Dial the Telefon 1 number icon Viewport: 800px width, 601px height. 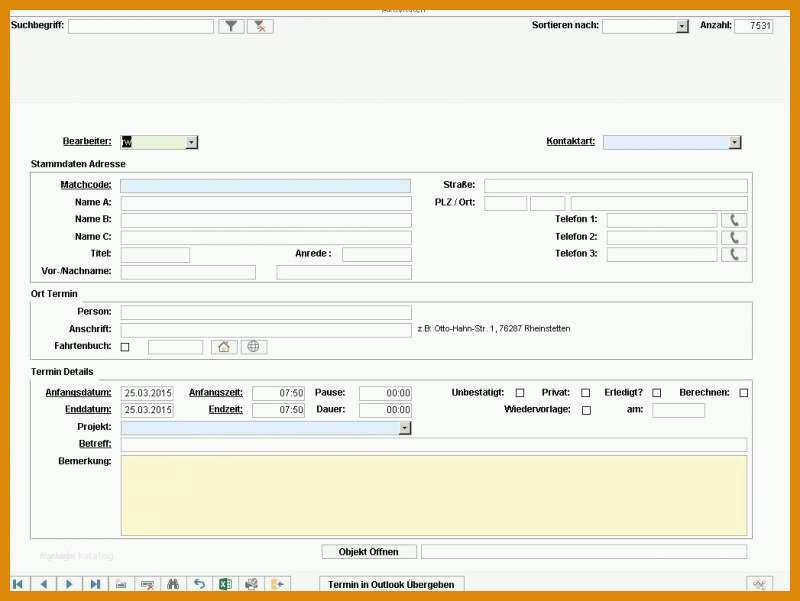point(734,220)
